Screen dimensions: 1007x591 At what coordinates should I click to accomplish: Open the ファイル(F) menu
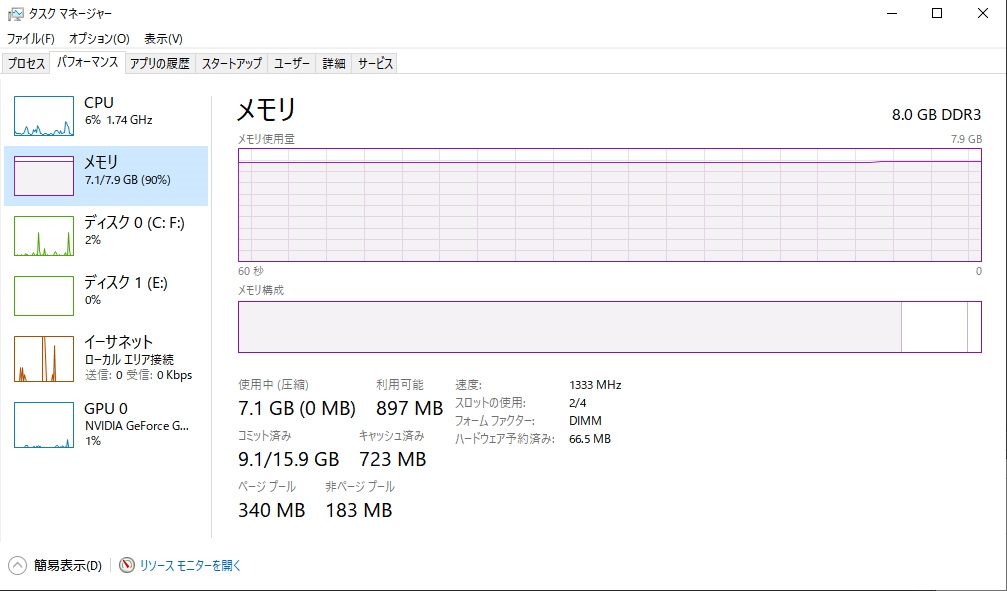(30, 39)
